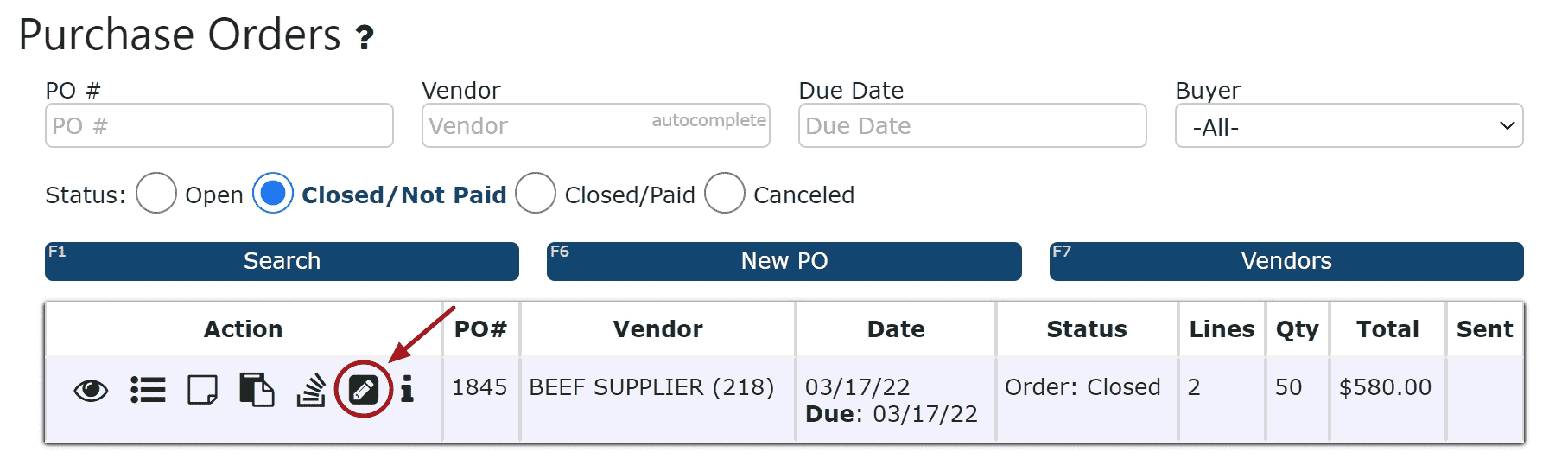Click the New PO button

coord(784,261)
